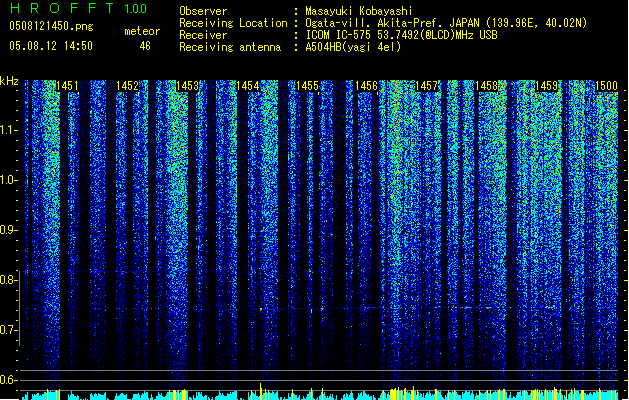Click the 1500 time marker
This screenshot has width=629, height=400.
pos(606,86)
